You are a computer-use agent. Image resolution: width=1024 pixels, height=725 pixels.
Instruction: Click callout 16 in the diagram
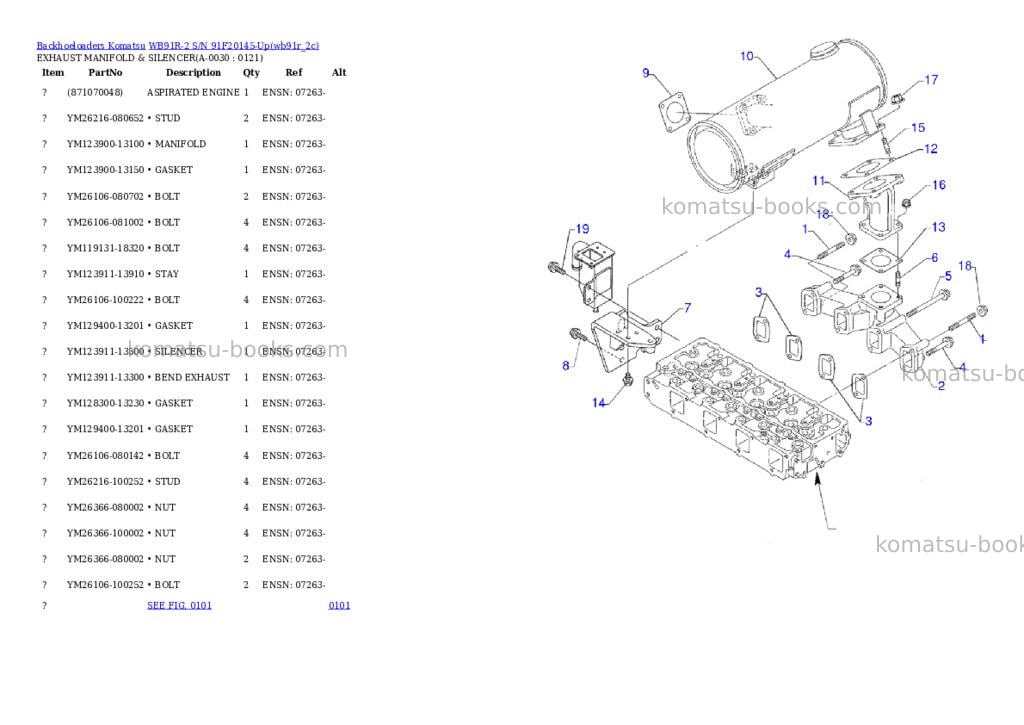coord(938,185)
